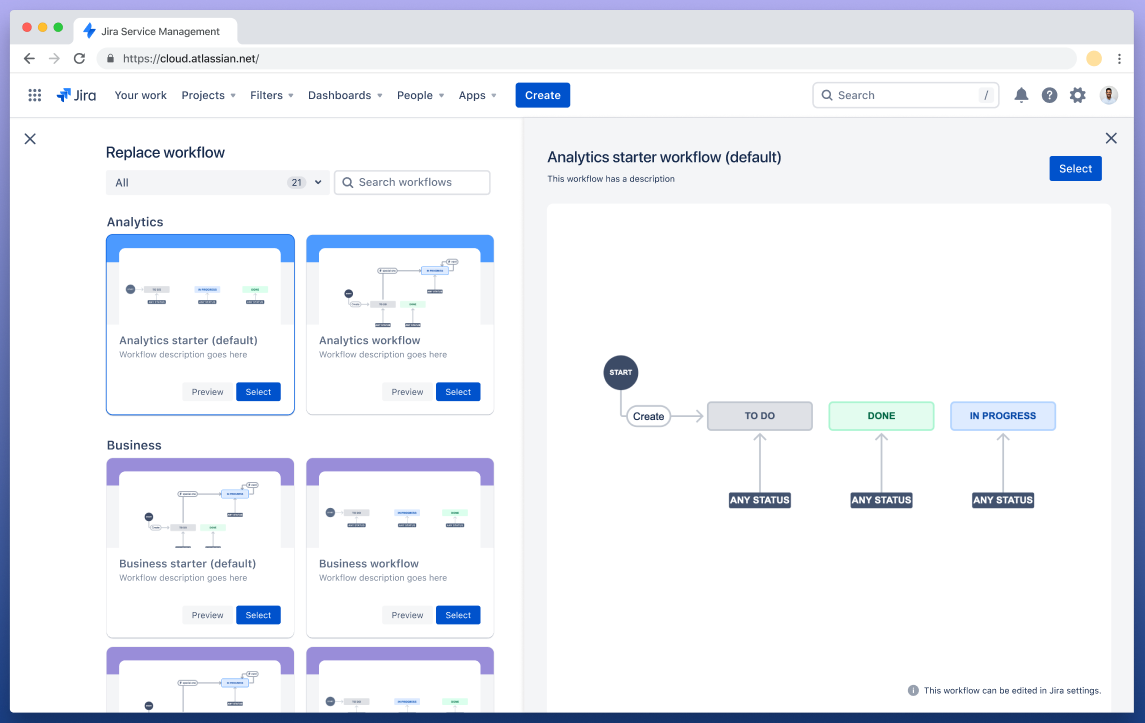This screenshot has height=723, width=1145.
Task: Open the user profile avatar
Action: tap(1108, 95)
